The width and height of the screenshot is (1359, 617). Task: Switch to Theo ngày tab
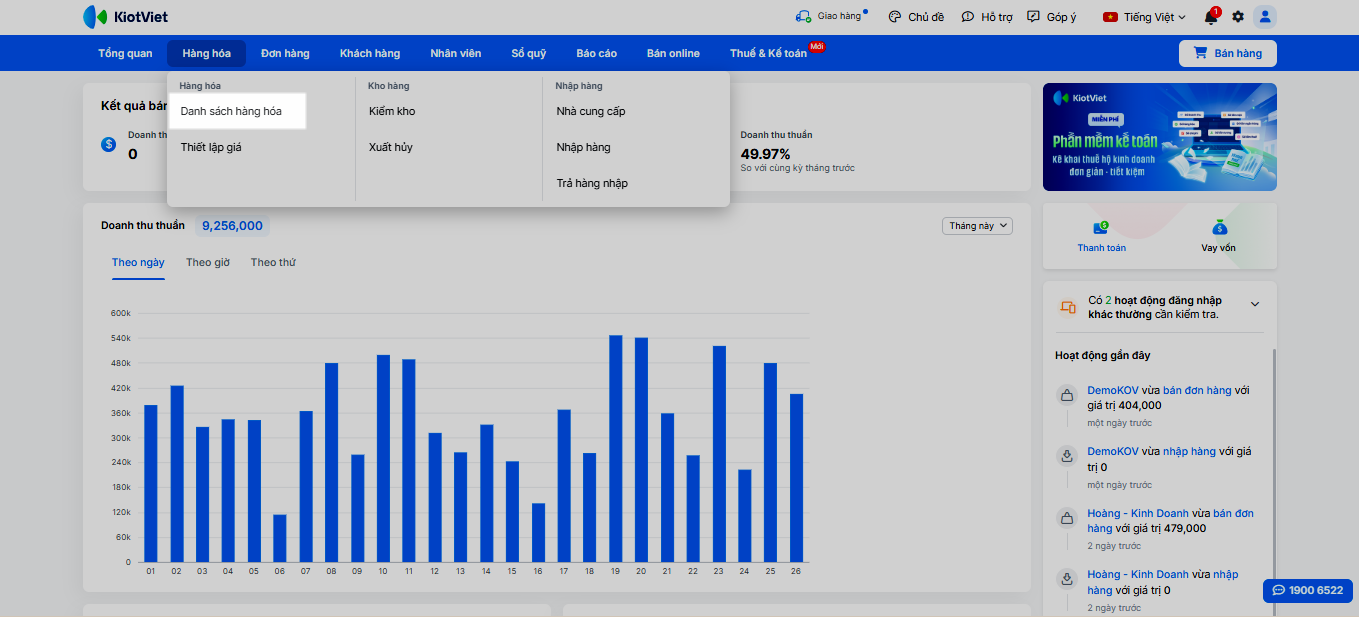tap(138, 262)
